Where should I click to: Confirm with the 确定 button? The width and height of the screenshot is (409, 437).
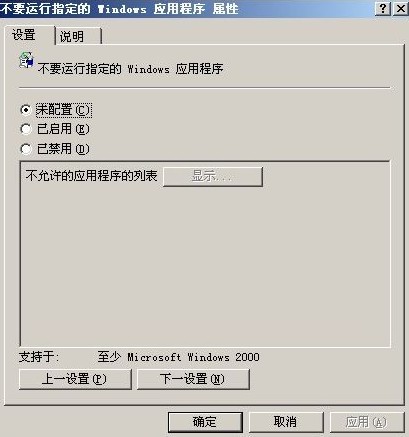pos(205,422)
